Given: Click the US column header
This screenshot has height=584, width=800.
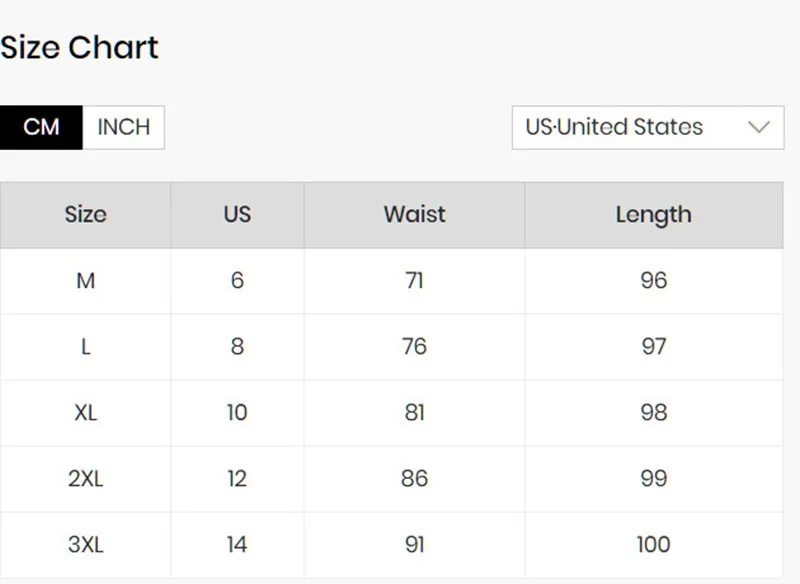Looking at the screenshot, I should pos(237,214).
